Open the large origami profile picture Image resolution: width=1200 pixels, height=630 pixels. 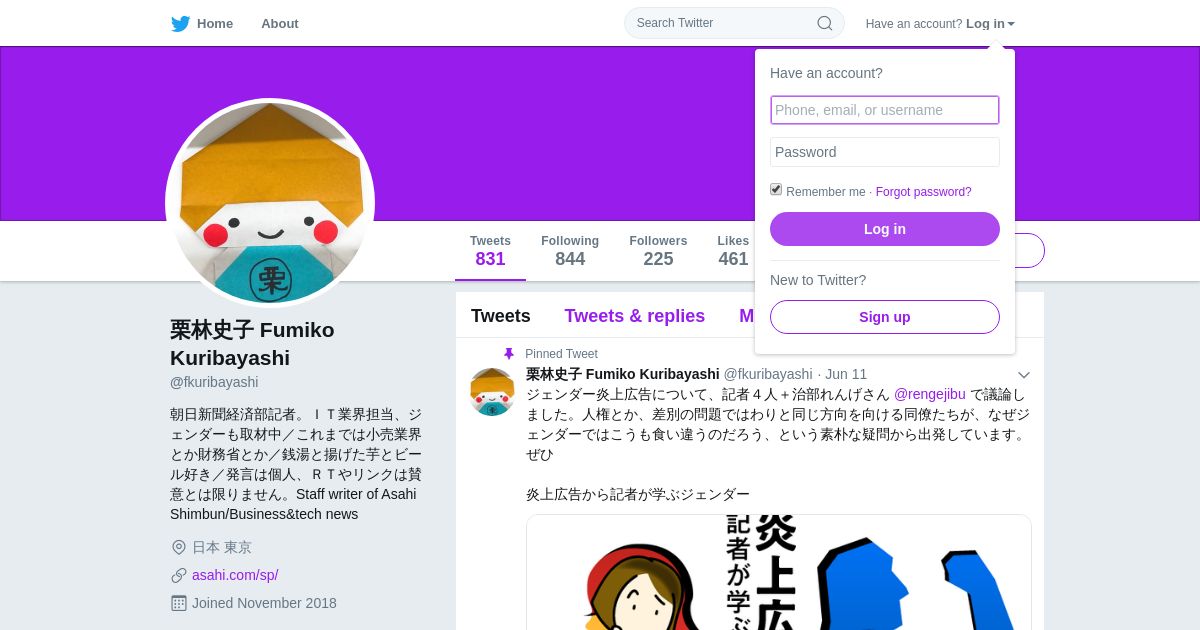click(x=270, y=203)
